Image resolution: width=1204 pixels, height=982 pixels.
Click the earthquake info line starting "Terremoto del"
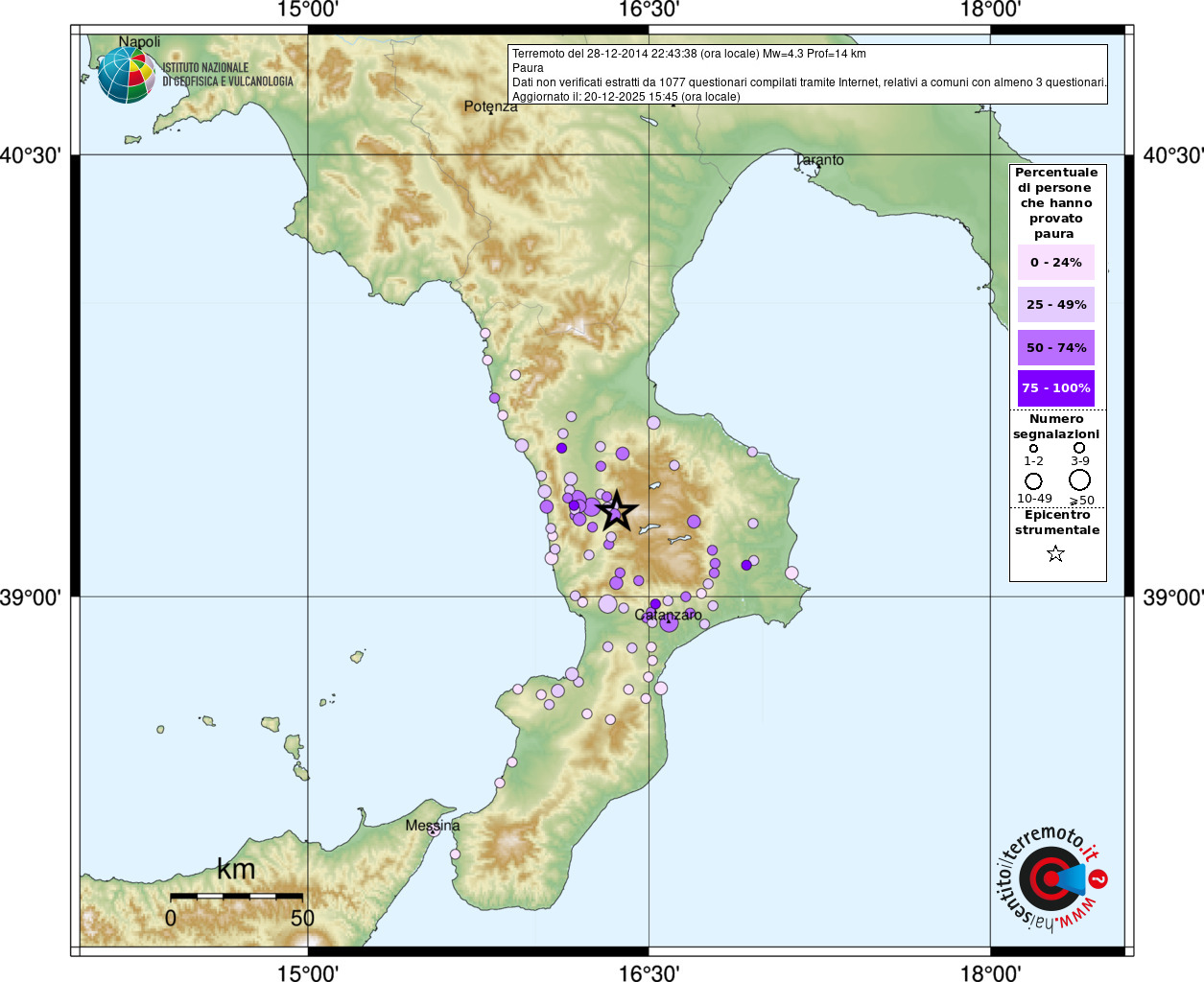click(x=689, y=54)
